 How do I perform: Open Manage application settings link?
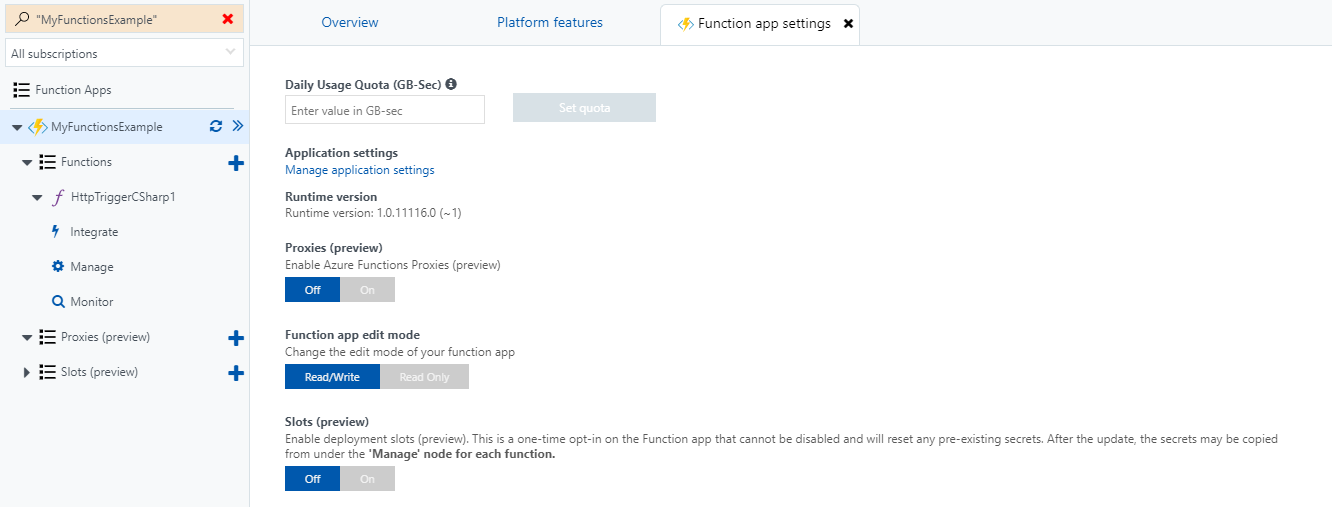[x=360, y=170]
